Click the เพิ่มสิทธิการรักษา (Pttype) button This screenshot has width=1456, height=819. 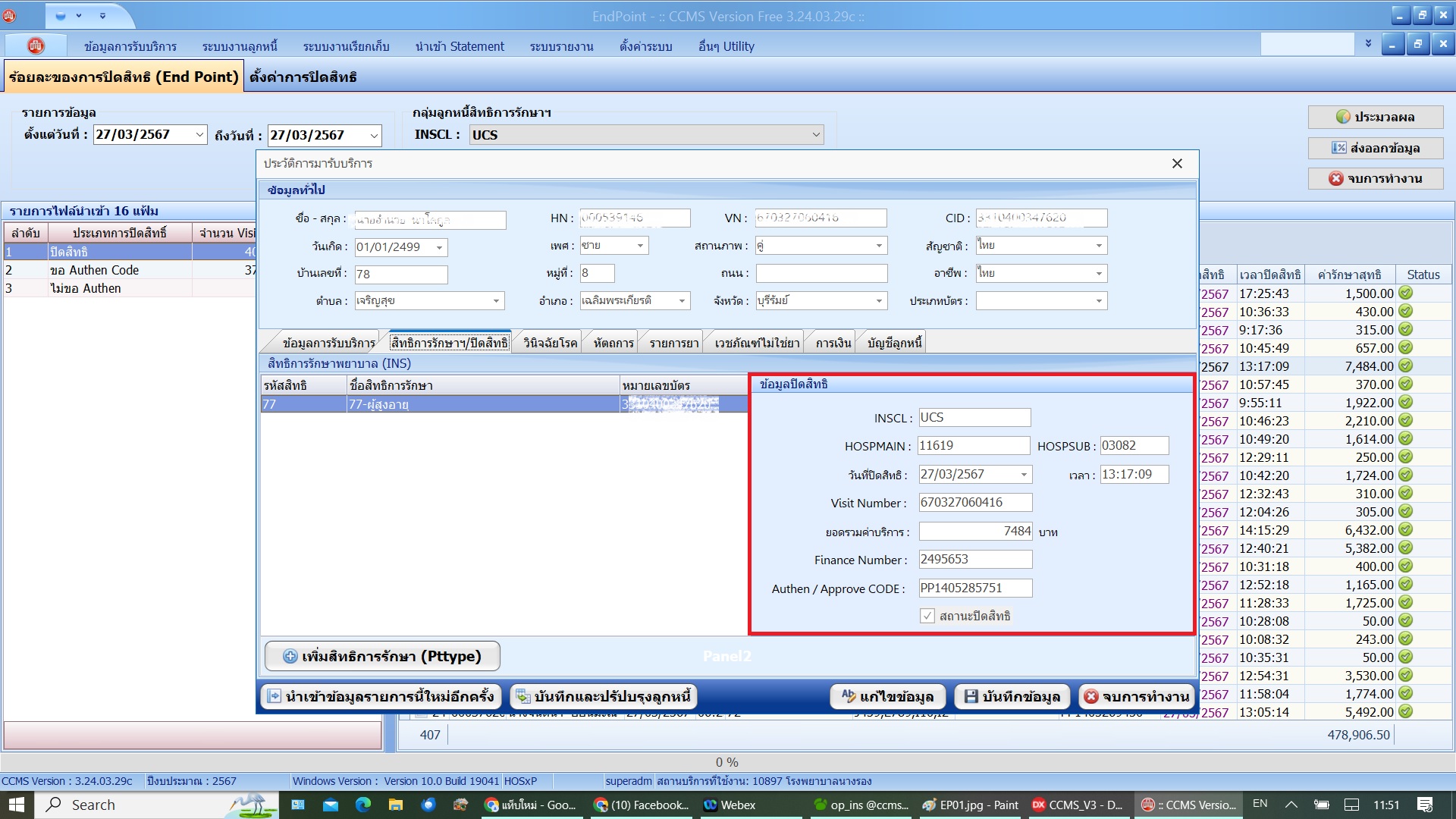click(x=383, y=656)
